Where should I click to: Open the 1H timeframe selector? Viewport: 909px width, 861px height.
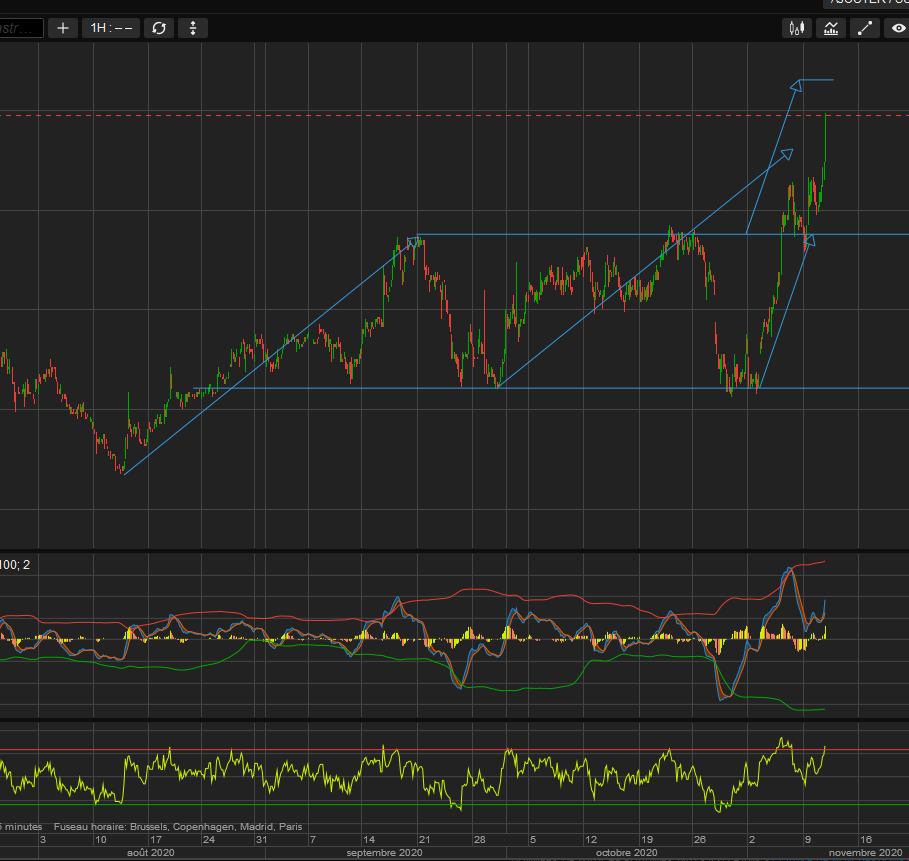click(111, 28)
